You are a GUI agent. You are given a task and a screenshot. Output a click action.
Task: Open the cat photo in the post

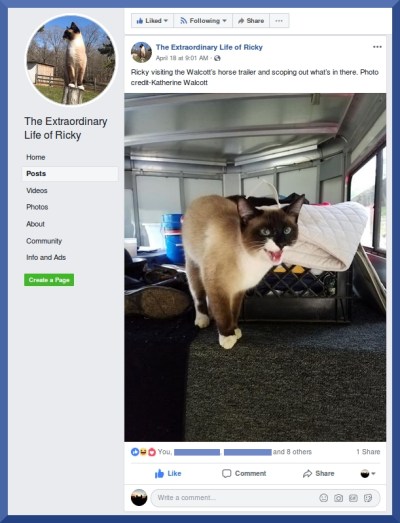[x=255, y=268]
